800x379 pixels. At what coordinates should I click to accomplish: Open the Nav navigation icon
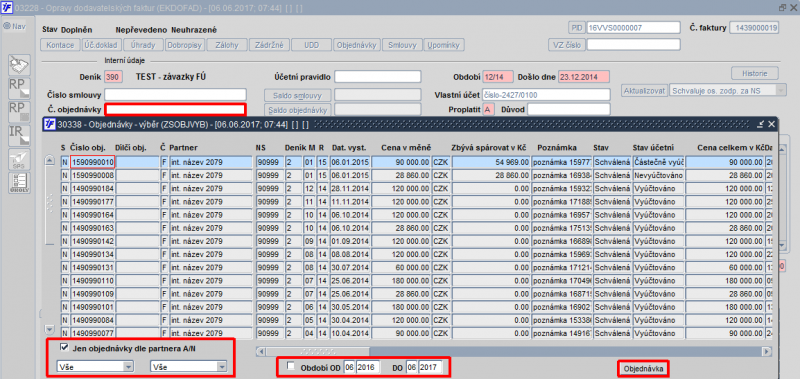tap(14, 27)
